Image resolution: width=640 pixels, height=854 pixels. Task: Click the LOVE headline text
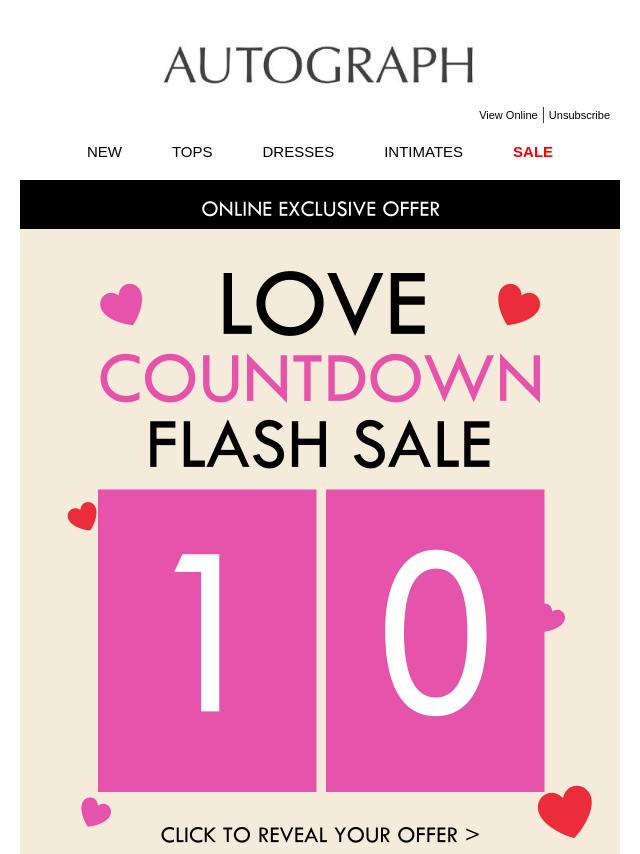[x=323, y=303]
